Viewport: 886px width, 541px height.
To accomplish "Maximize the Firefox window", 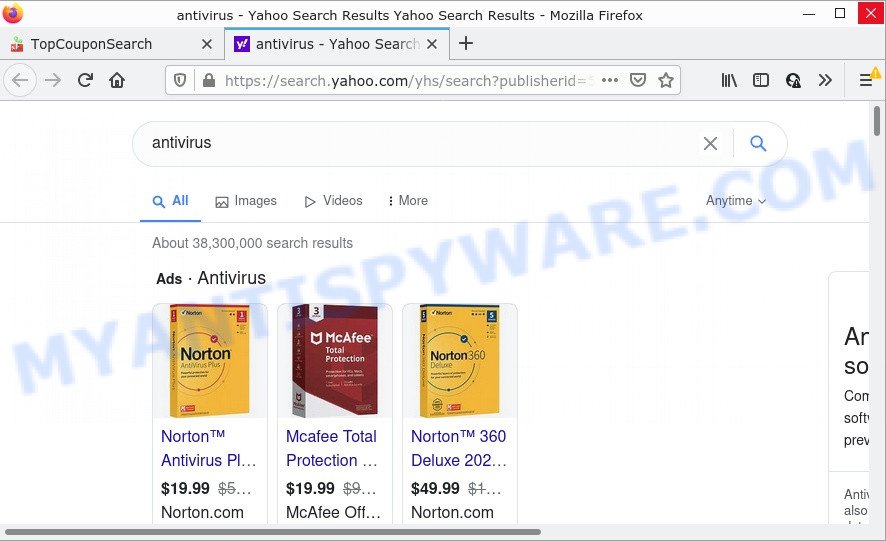I will (840, 13).
